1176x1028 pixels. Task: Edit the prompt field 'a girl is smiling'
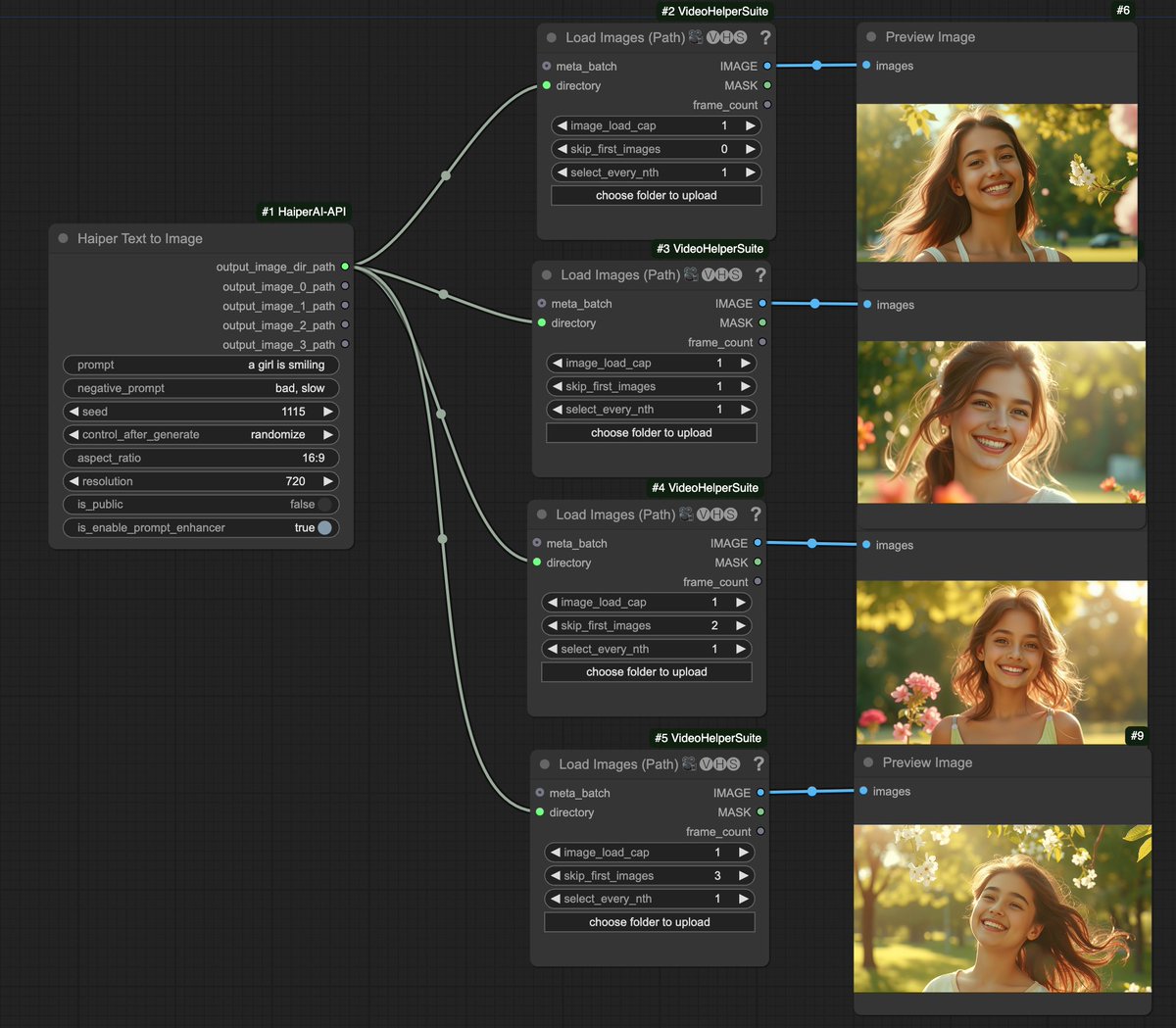coord(201,365)
